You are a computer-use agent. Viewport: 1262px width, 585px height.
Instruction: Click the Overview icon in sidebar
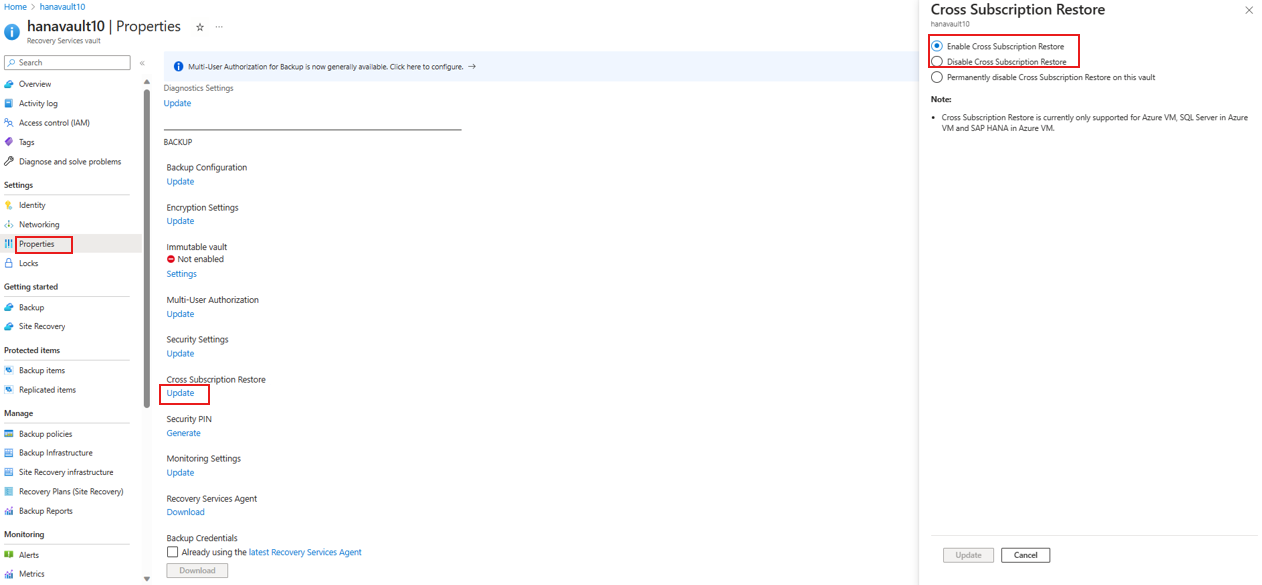click(x=9, y=84)
